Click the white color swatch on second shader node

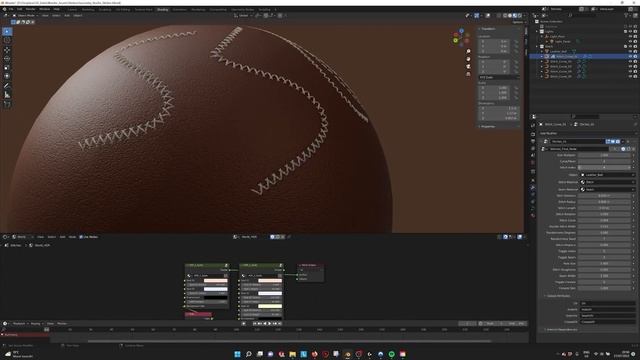[270, 293]
